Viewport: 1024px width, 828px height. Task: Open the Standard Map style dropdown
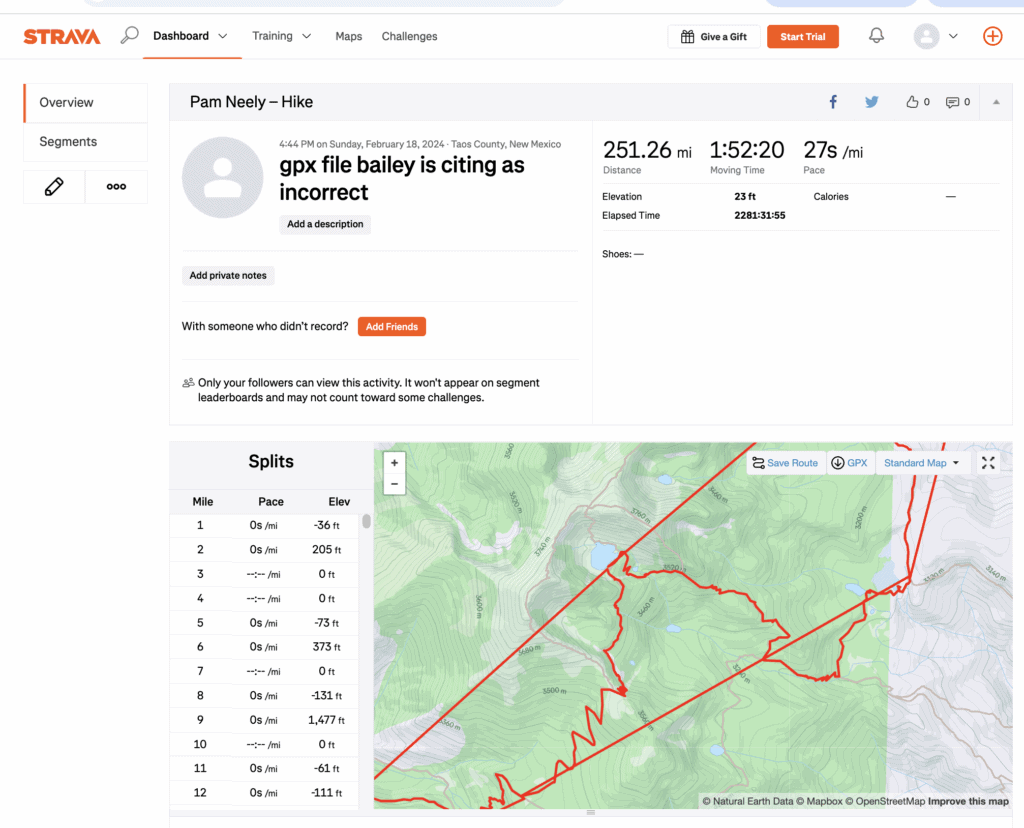point(921,463)
